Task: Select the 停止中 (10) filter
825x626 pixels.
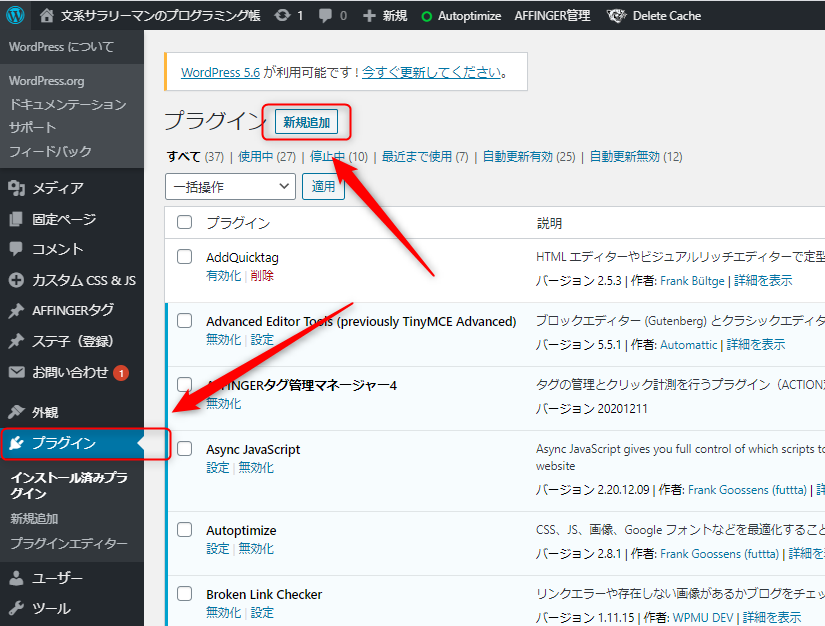Action: click(x=339, y=157)
